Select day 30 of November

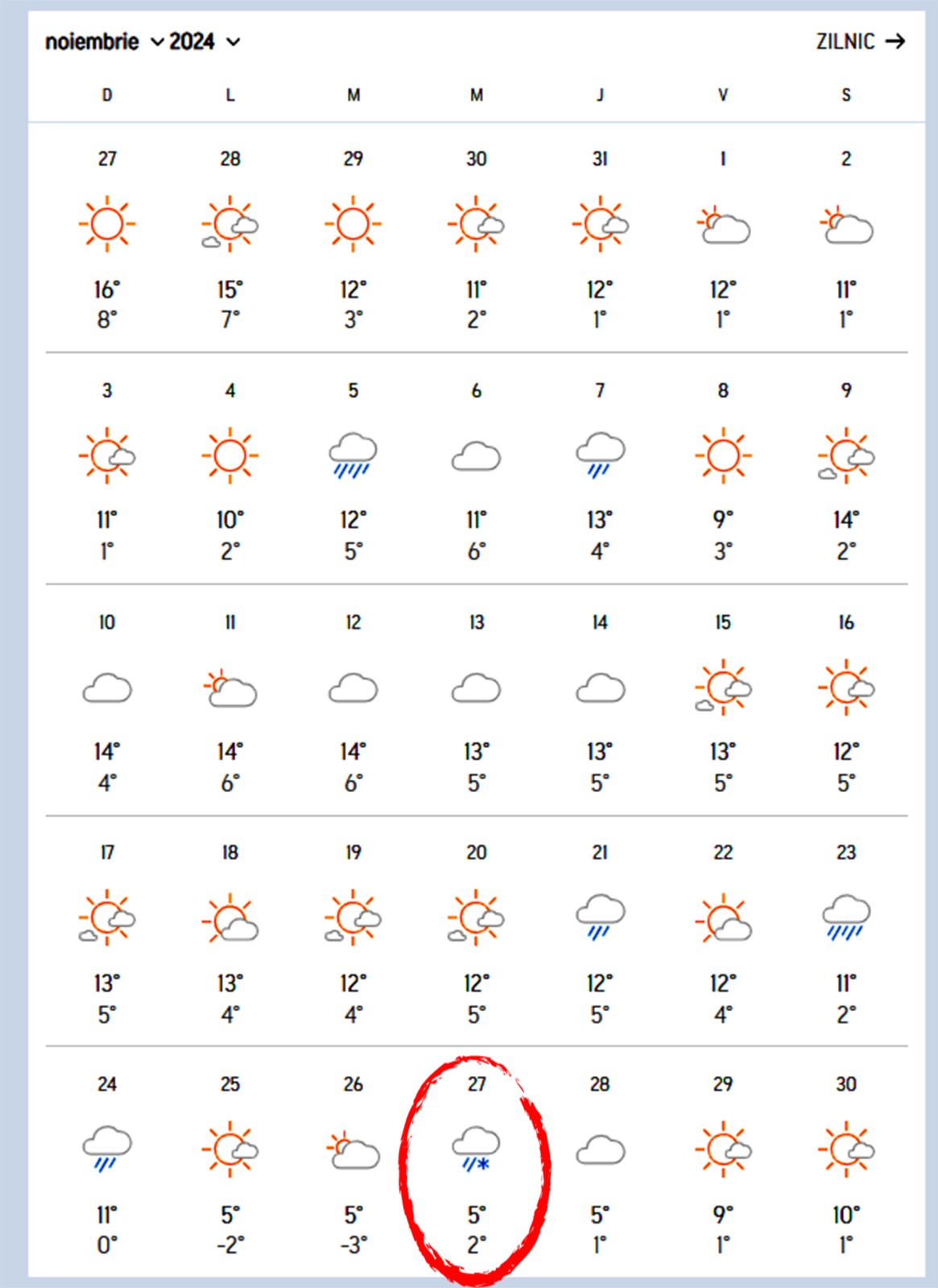click(x=846, y=1084)
